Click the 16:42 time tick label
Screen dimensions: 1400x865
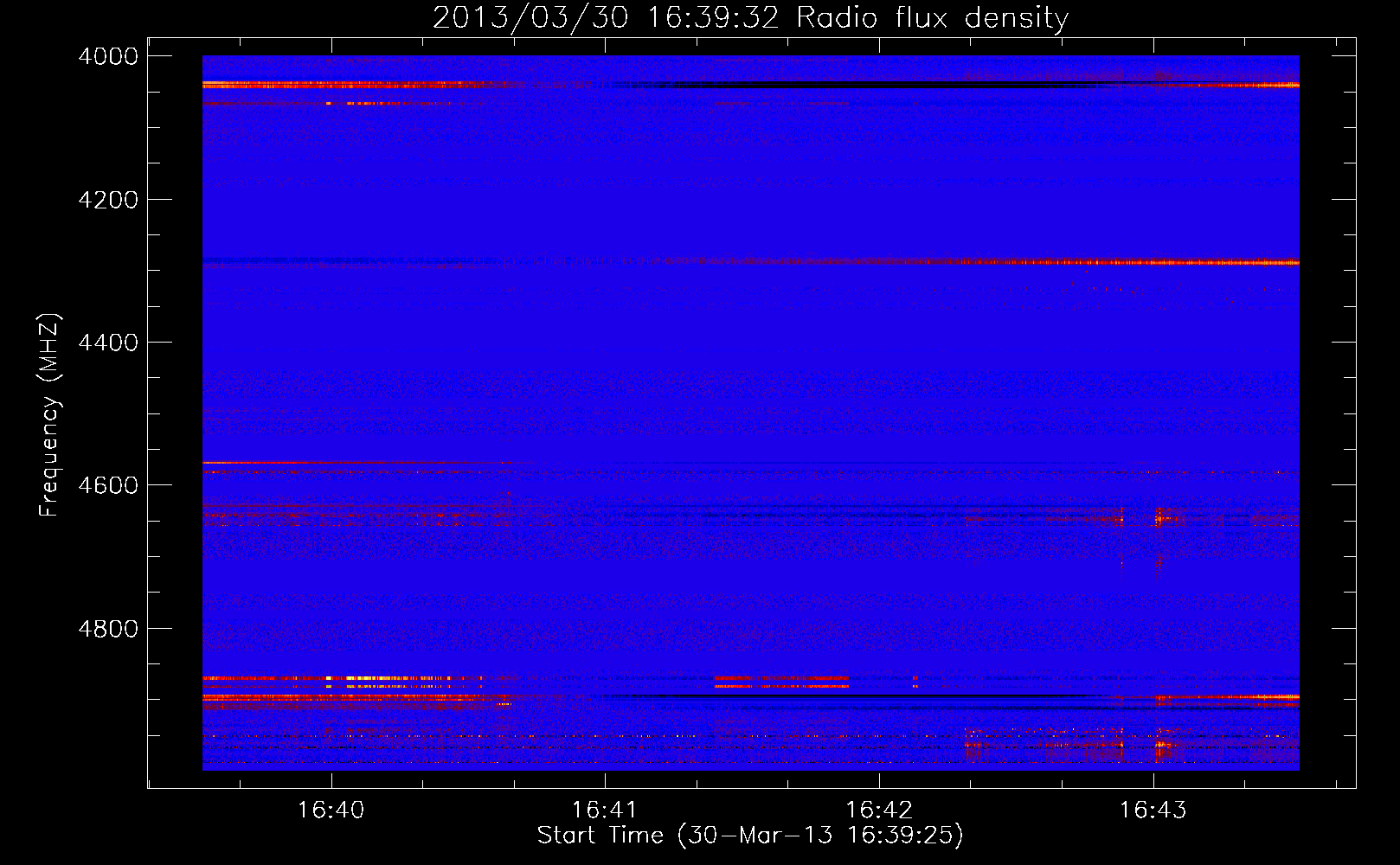click(879, 811)
